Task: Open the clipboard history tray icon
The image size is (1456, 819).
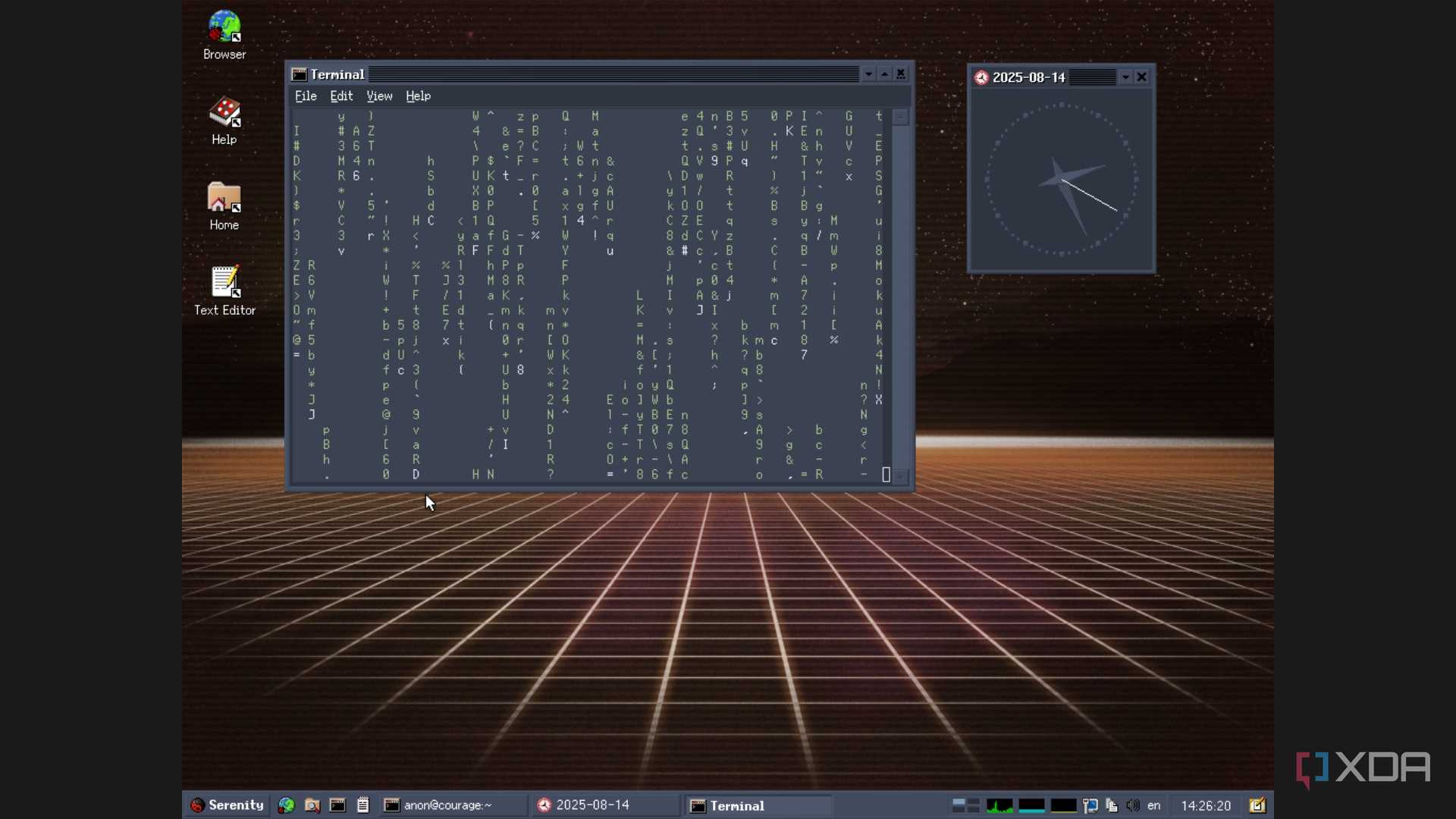Action: [x=1112, y=805]
